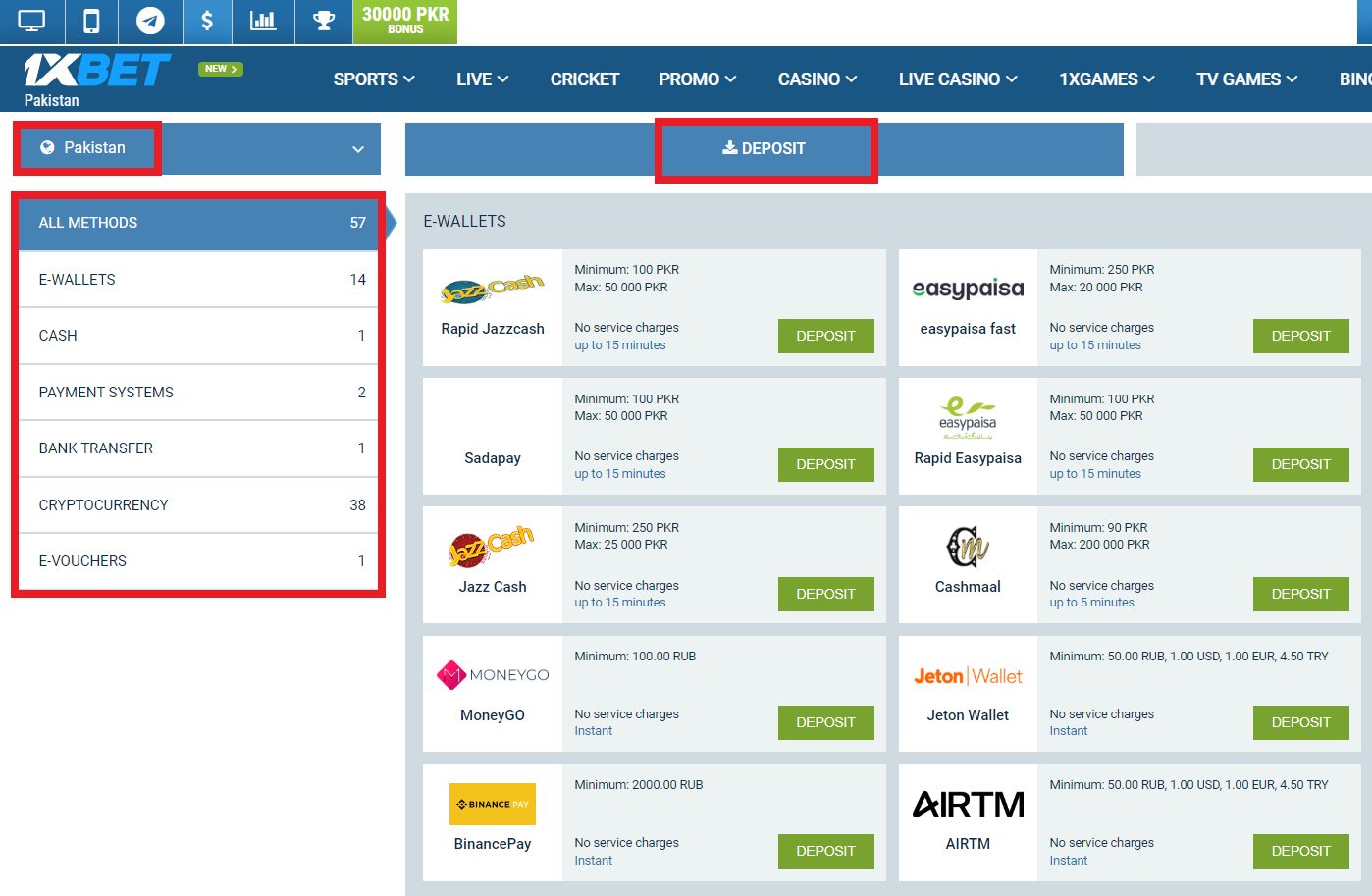Click the 30000 PKR bonus banner
The width and height of the screenshot is (1372, 896).
tap(405, 22)
